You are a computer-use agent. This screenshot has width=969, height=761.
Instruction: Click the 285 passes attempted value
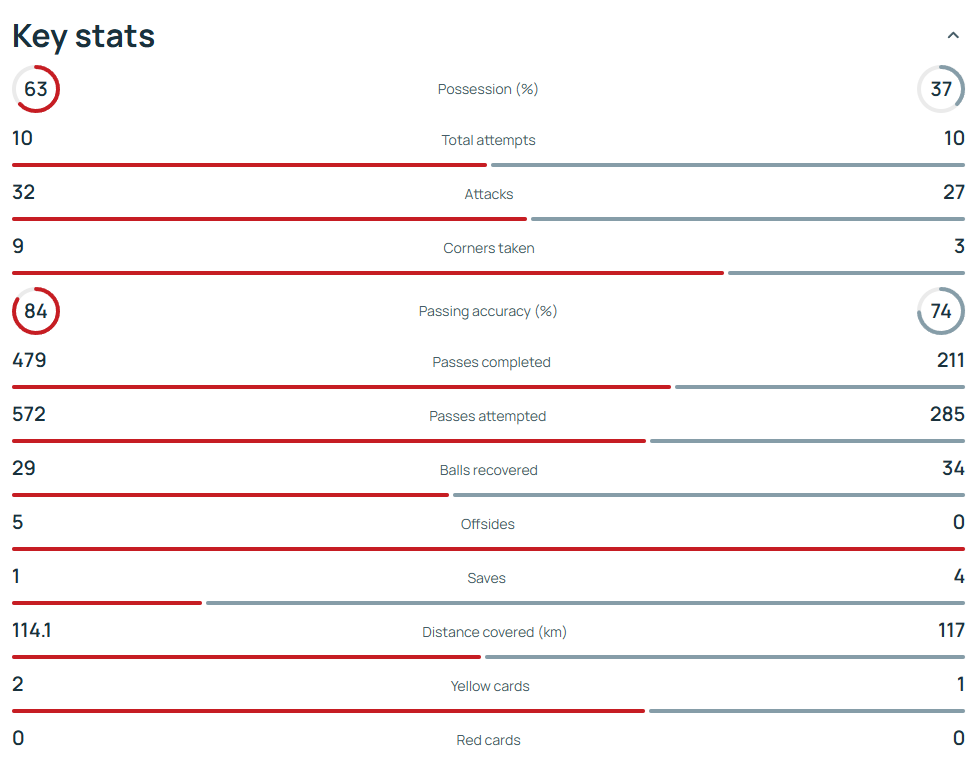point(947,414)
